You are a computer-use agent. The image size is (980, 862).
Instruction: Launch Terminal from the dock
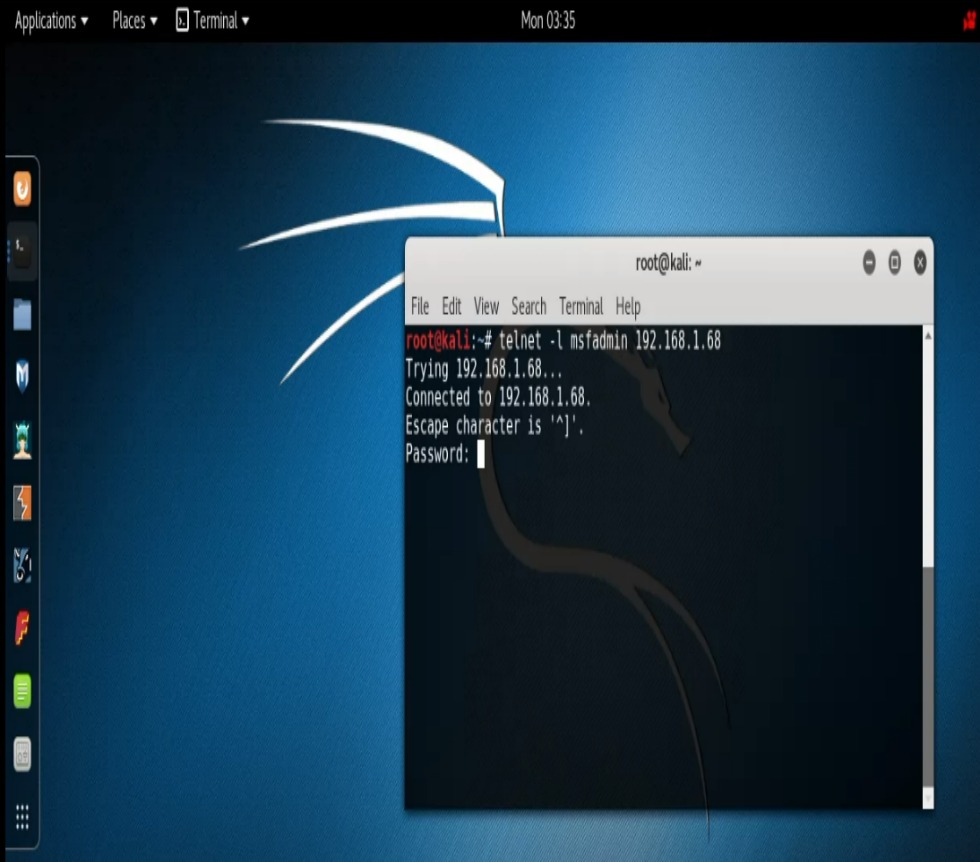point(22,251)
